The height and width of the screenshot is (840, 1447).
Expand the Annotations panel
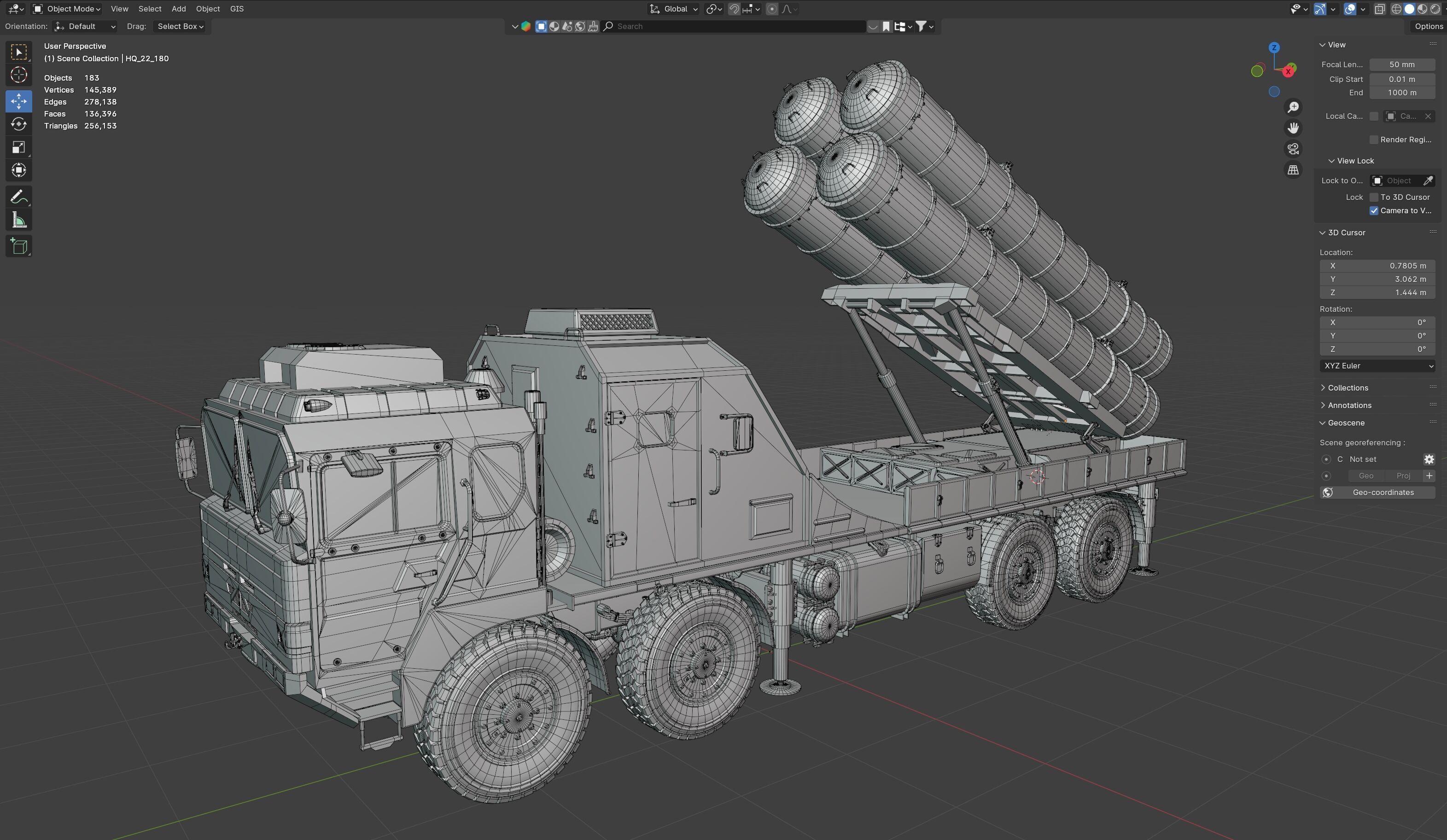(x=1345, y=405)
